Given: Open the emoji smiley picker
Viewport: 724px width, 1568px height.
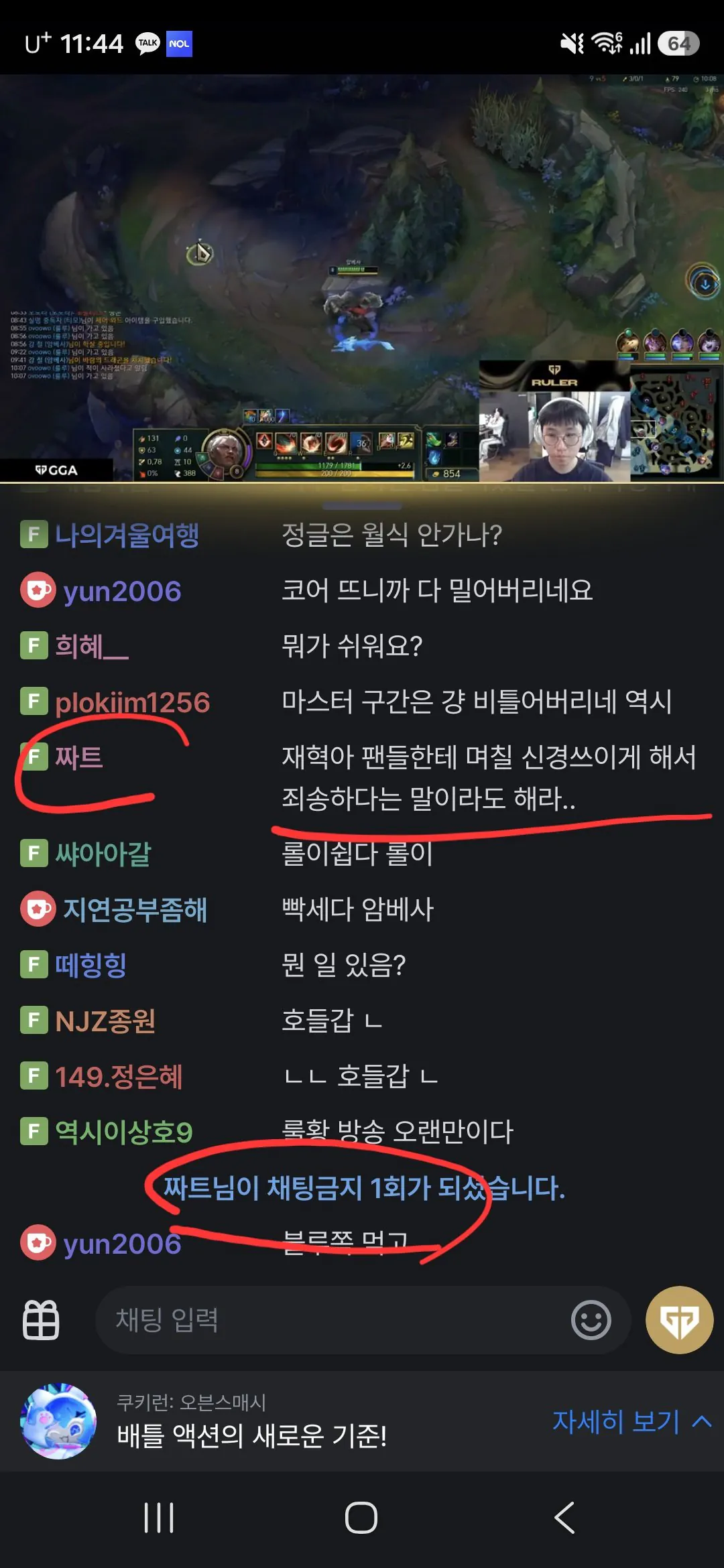Looking at the screenshot, I should [591, 1320].
